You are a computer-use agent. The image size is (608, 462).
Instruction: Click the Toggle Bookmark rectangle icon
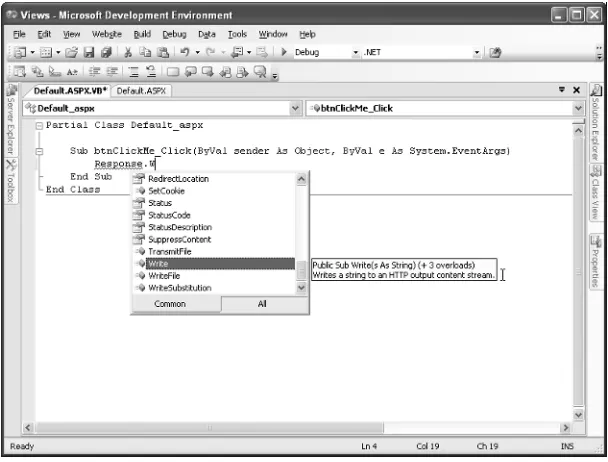tap(173, 72)
